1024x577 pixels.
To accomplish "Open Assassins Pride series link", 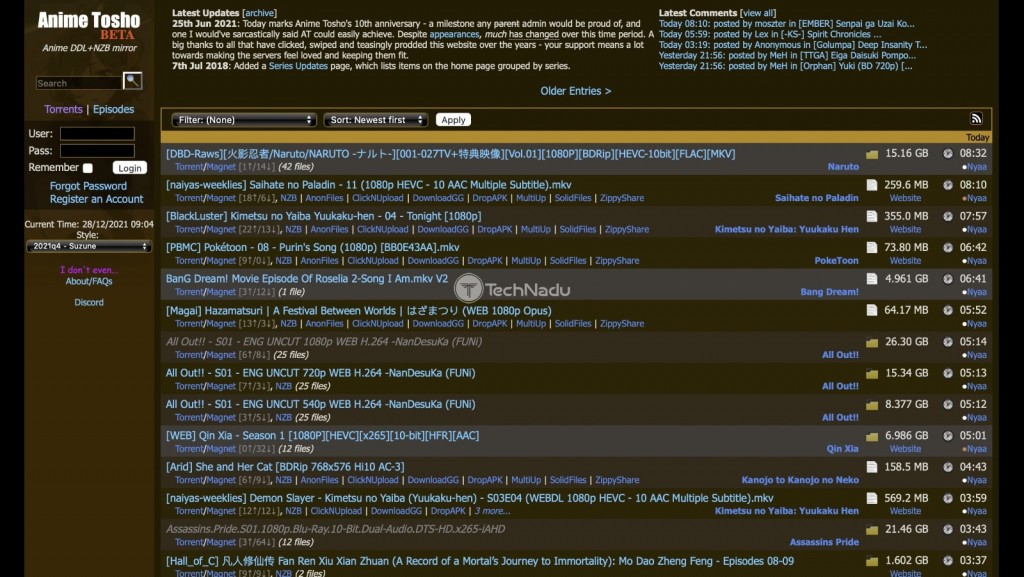I will (824, 542).
